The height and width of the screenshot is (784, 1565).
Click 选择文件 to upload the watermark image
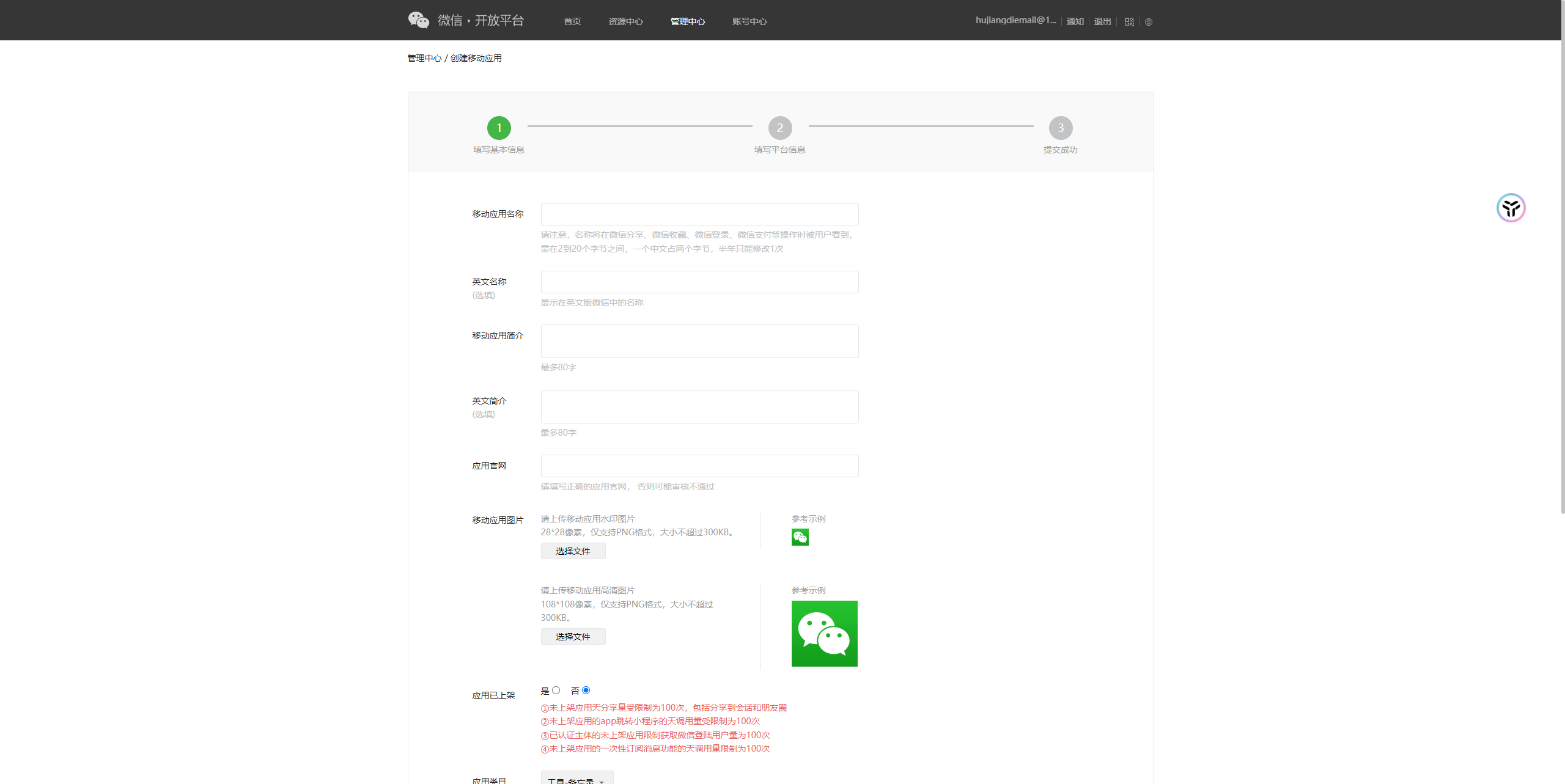(x=572, y=551)
